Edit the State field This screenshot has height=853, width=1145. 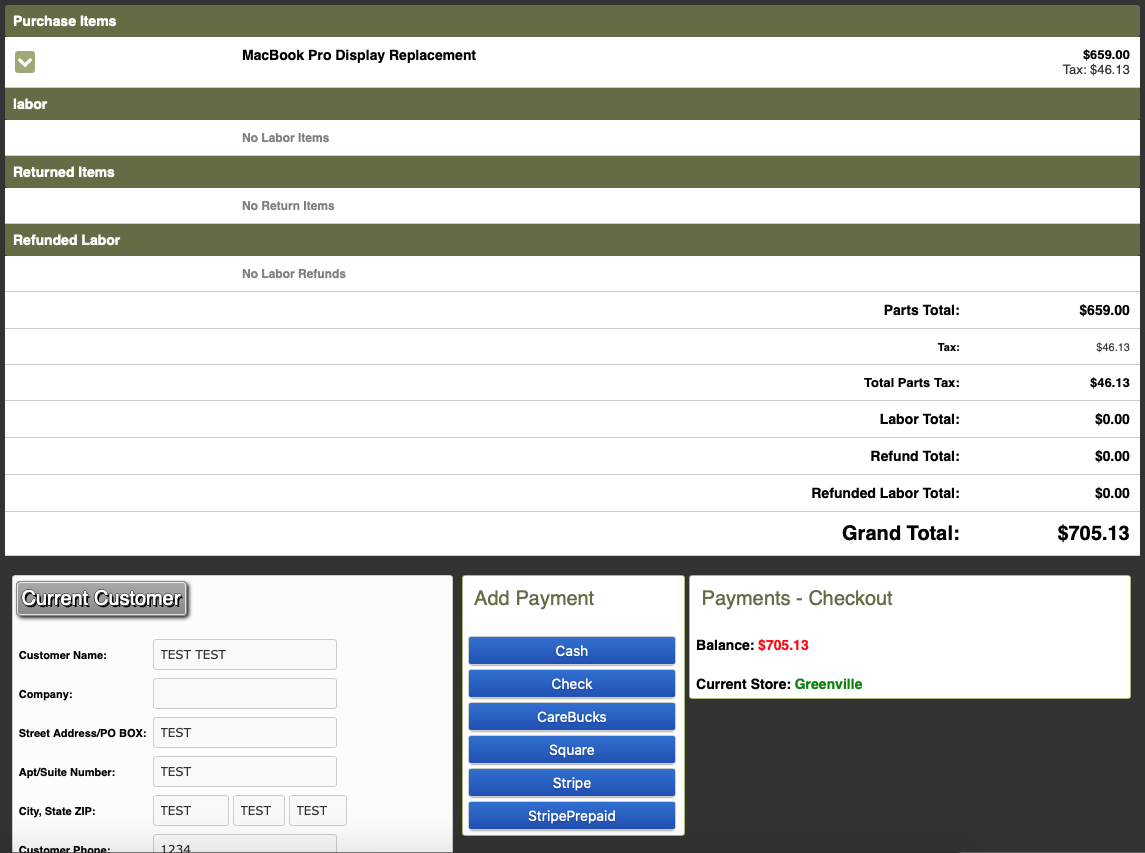point(258,811)
